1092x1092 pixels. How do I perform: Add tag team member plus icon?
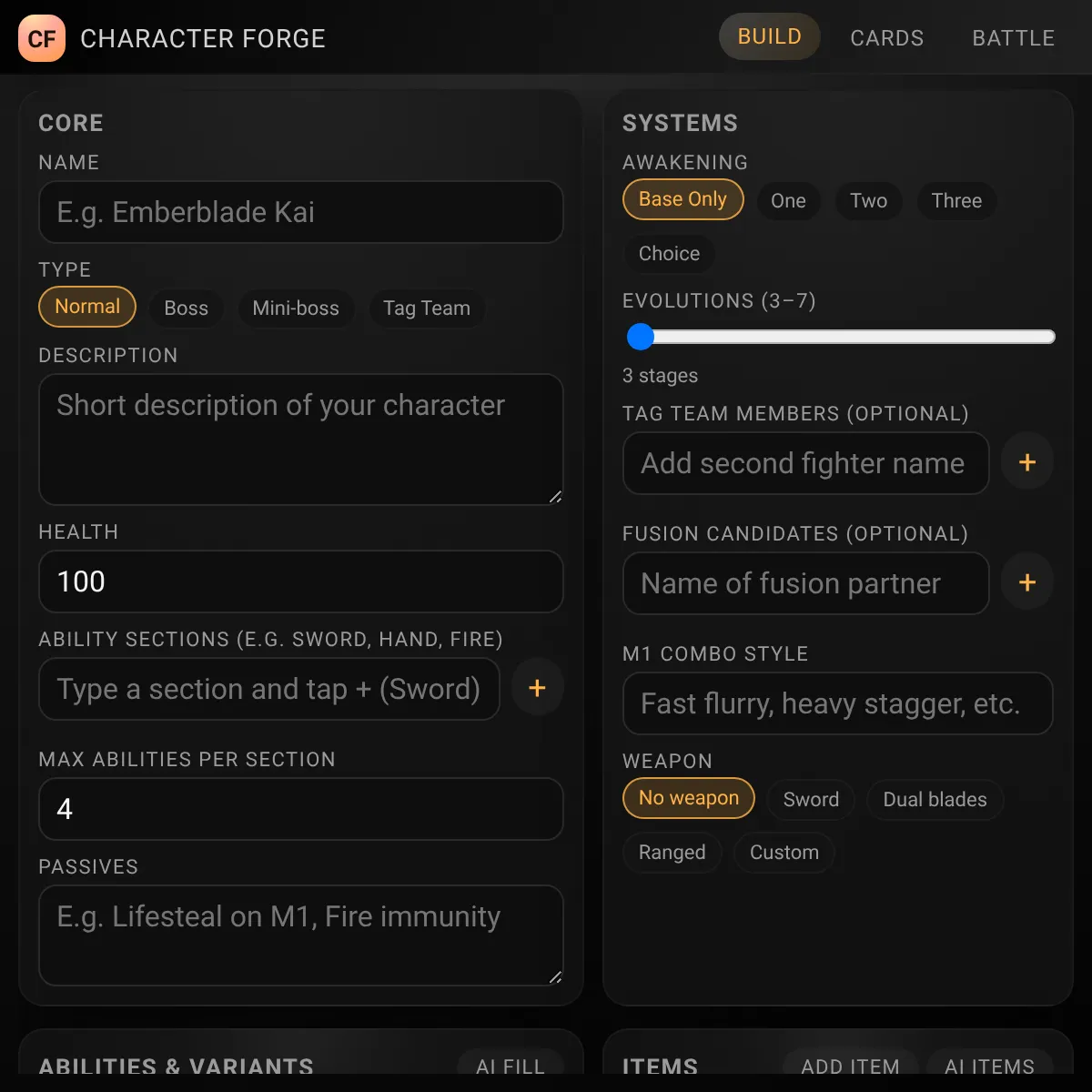click(1027, 462)
